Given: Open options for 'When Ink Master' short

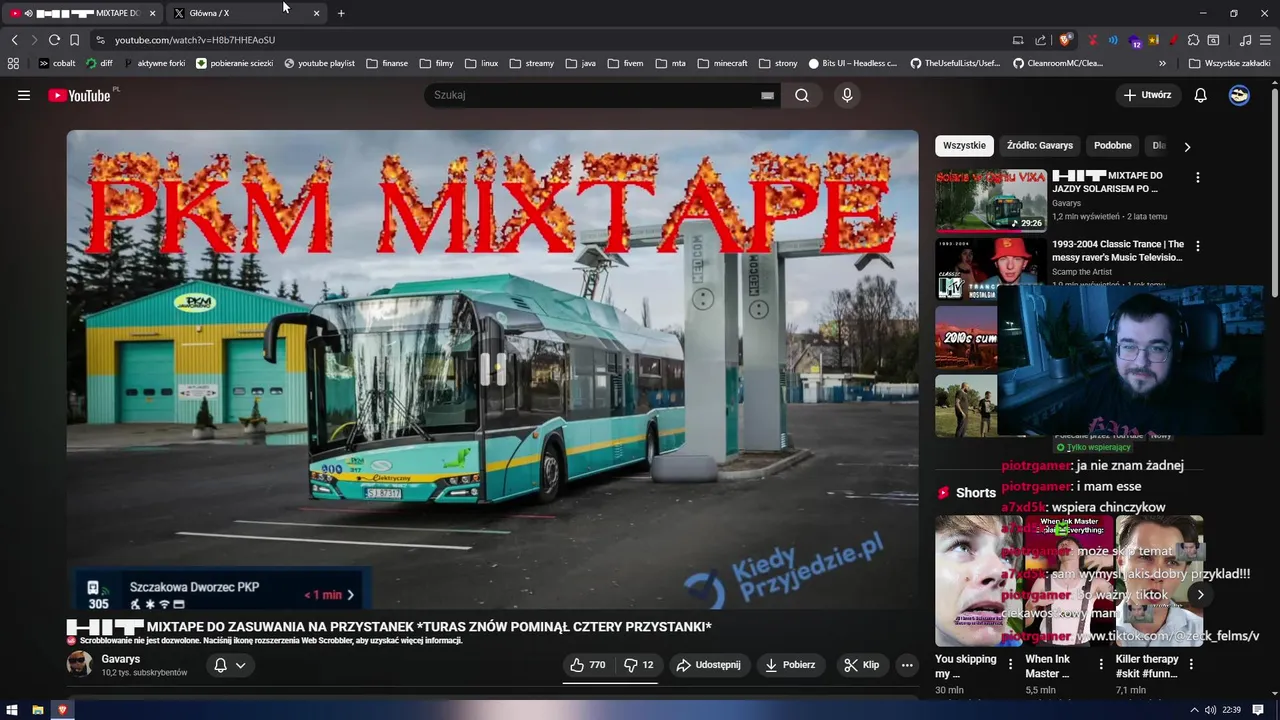Looking at the screenshot, I should tap(1101, 664).
